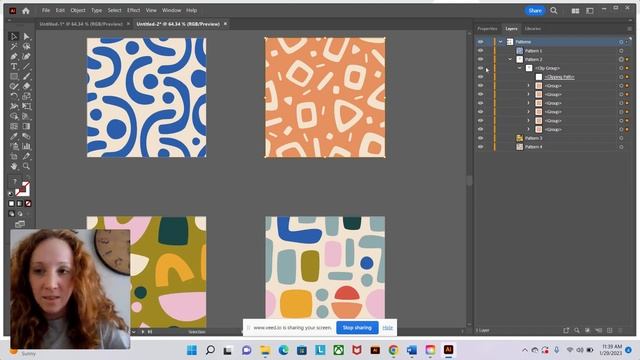Select the Rectangle tool
Image resolution: width=640 pixels, height=360 pixels.
pos(14,76)
